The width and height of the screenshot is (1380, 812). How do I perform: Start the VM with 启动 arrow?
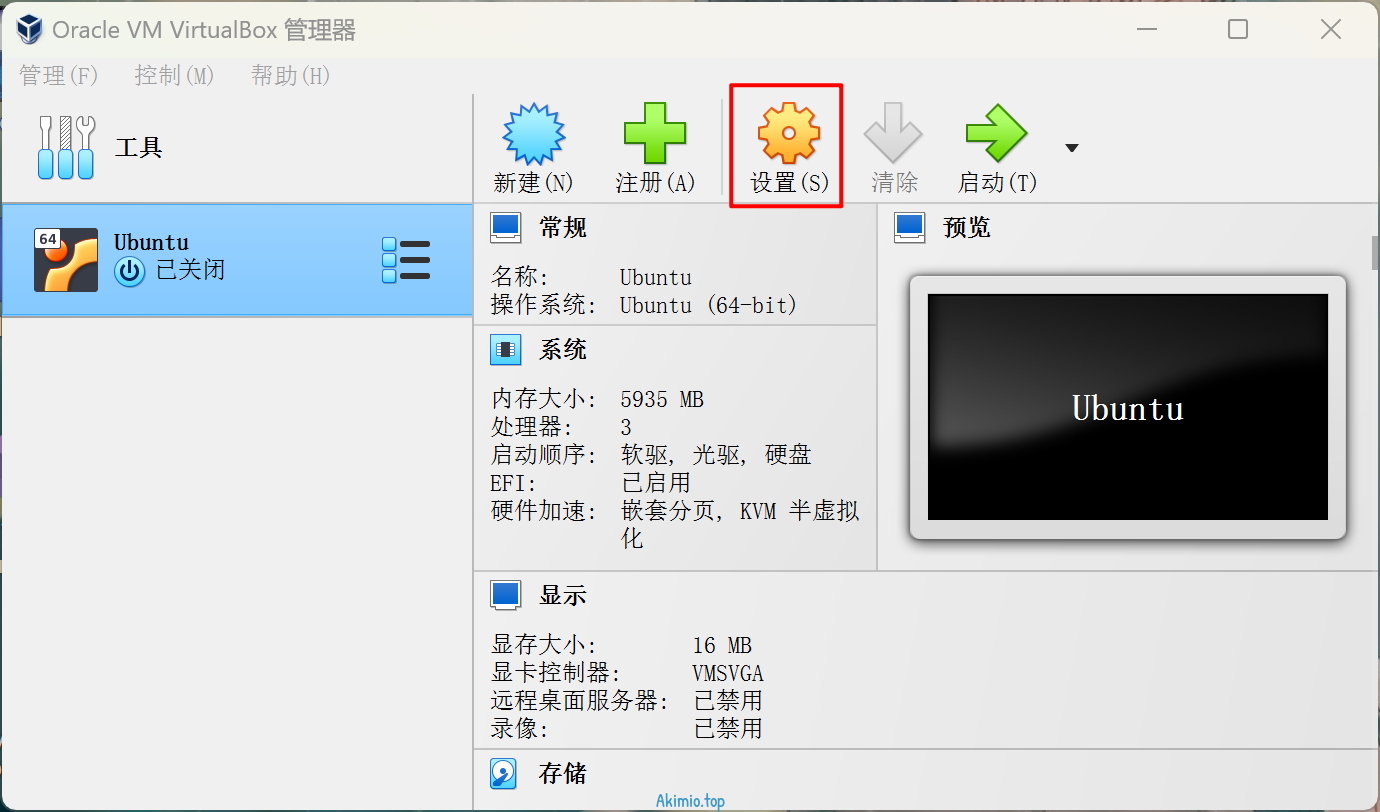(x=996, y=134)
